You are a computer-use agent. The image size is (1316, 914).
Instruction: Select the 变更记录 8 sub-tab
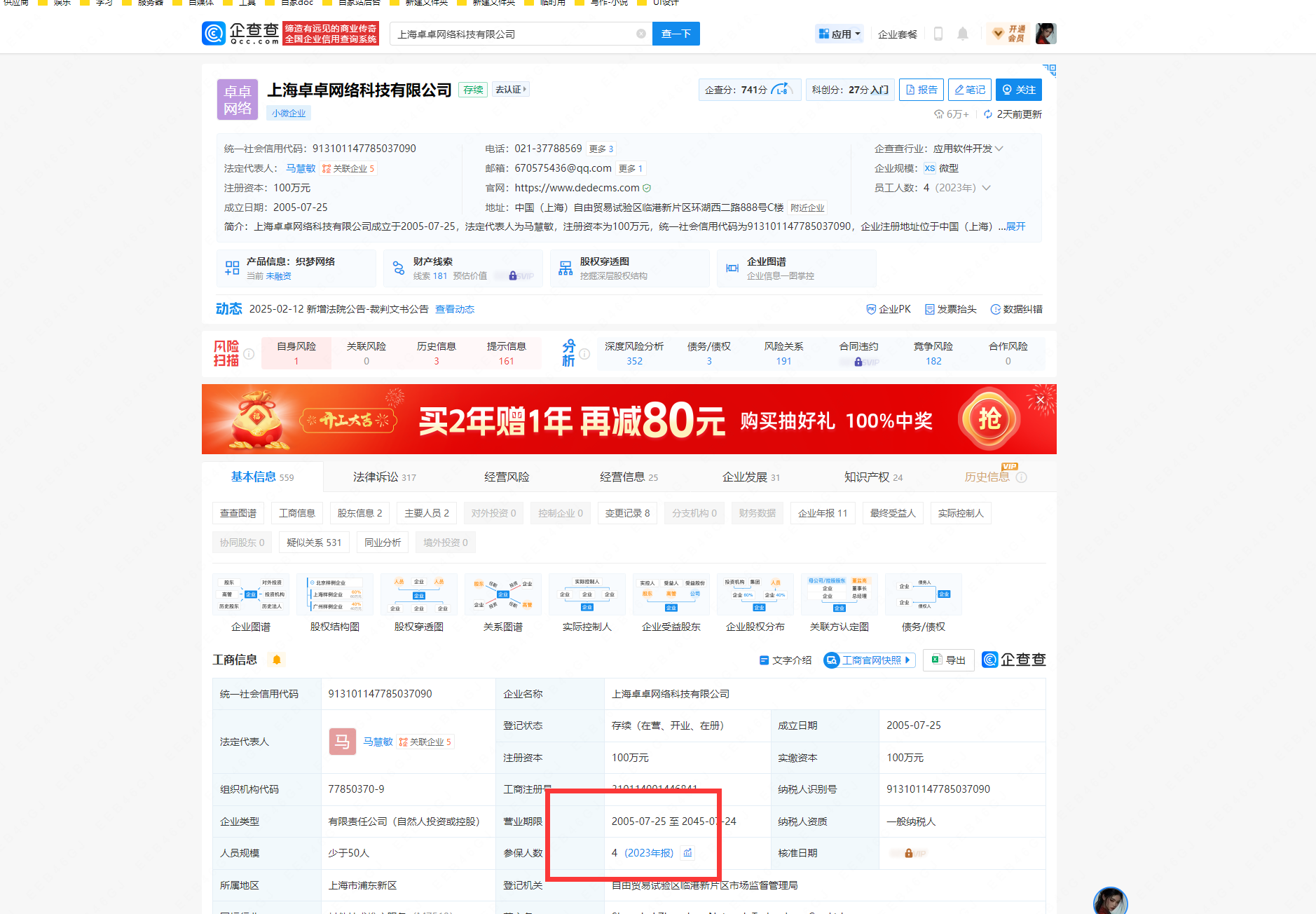(627, 513)
